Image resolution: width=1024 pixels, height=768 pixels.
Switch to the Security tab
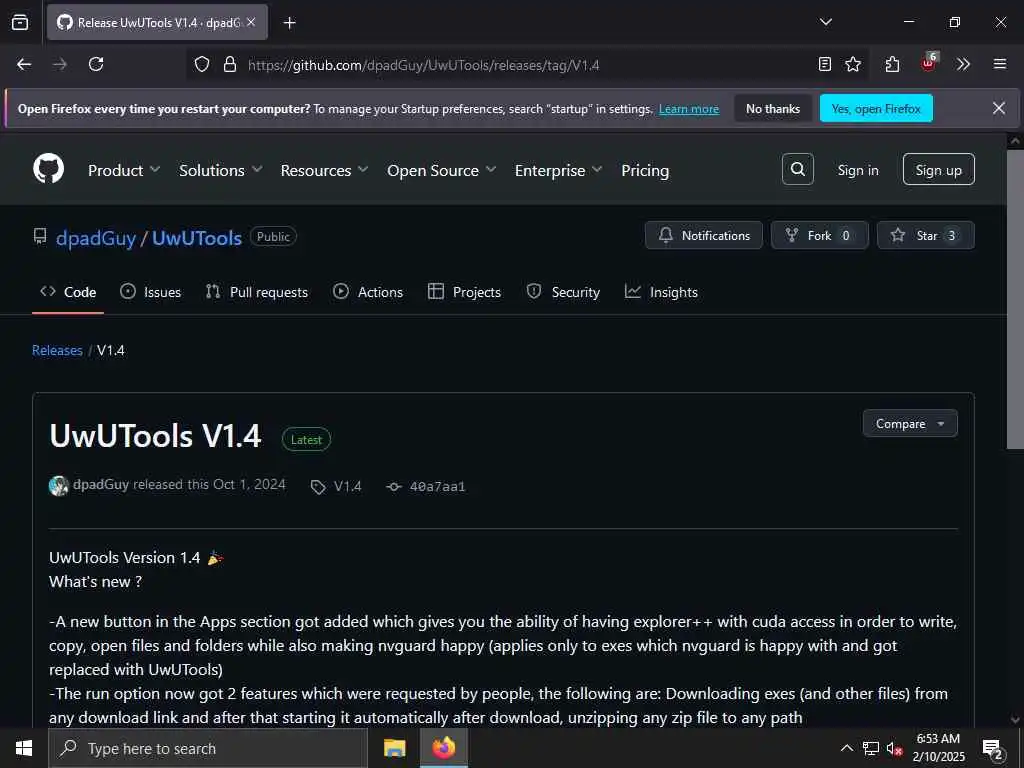[563, 292]
